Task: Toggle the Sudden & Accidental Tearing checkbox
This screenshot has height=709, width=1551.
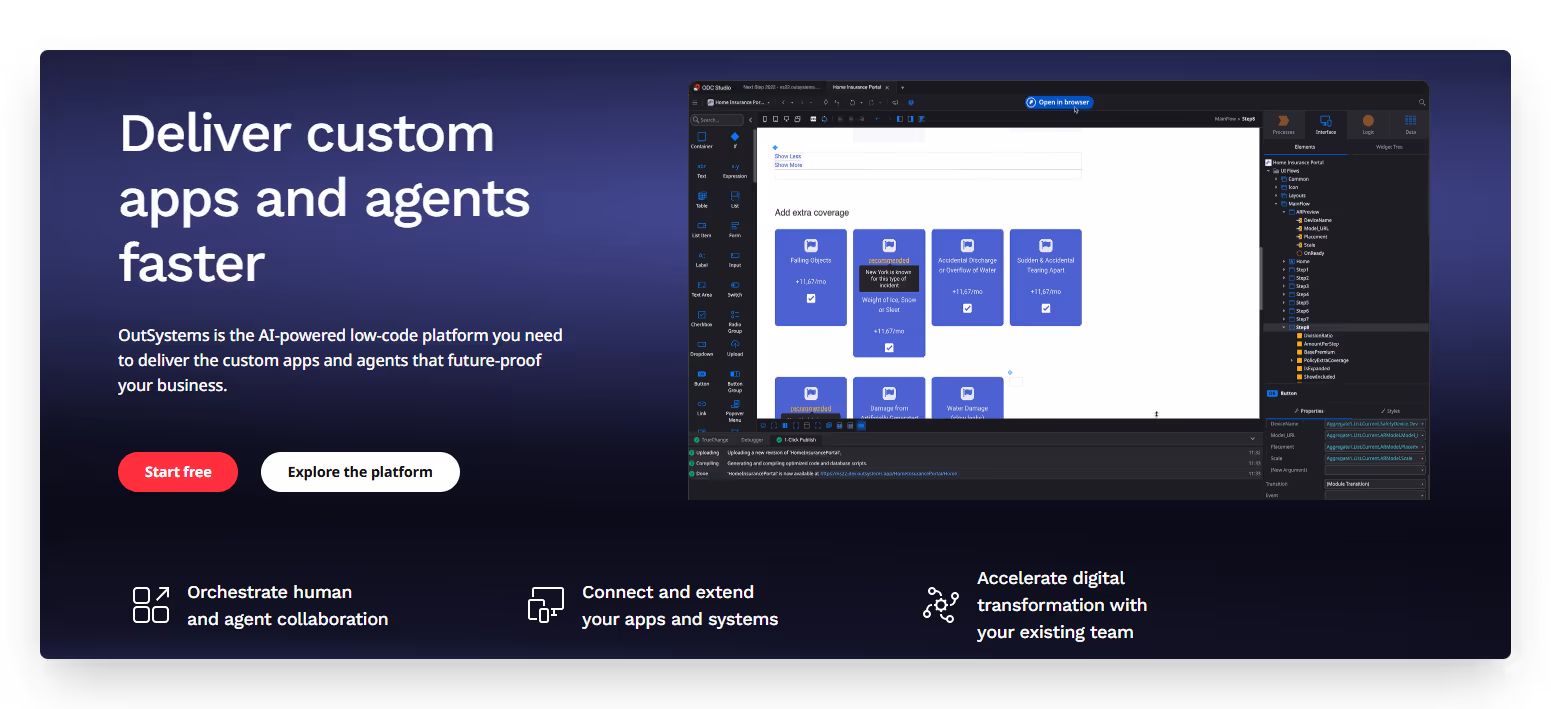Action: pyautogui.click(x=1046, y=308)
